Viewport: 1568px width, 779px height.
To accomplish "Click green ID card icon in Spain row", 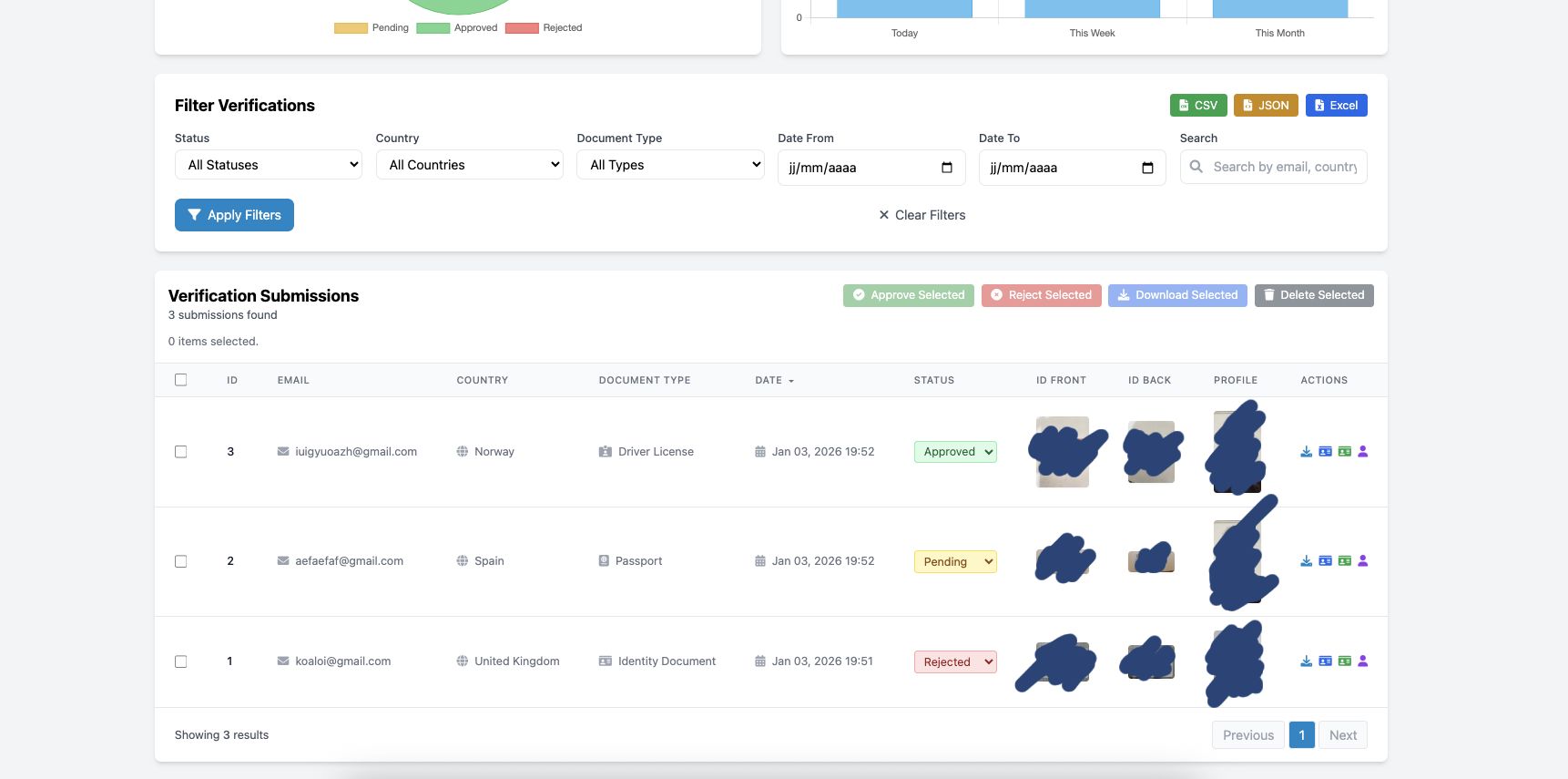I will 1344,561.
